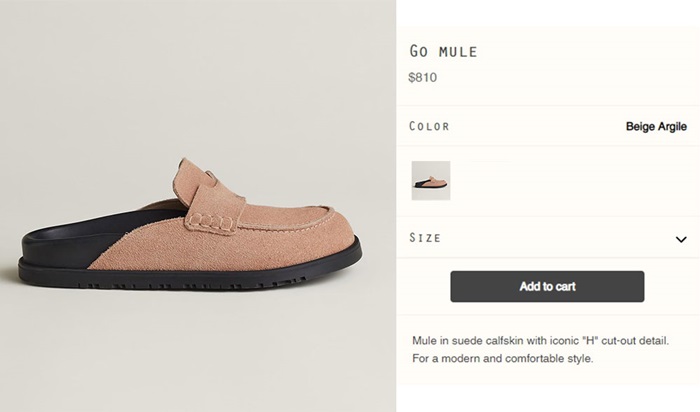Click the Go Mule product title
This screenshot has height=412, width=700.
coord(443,51)
